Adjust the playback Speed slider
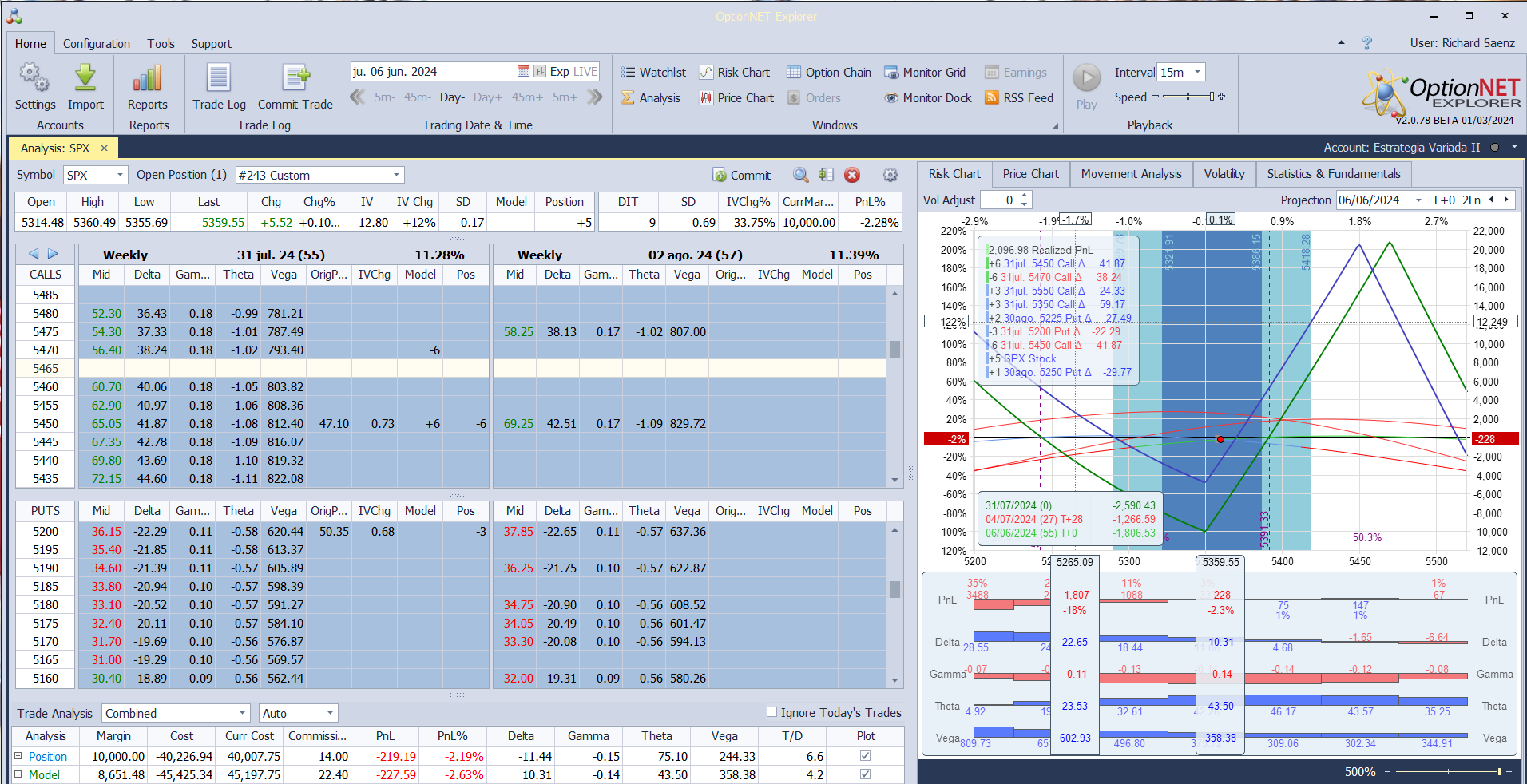 point(1189,97)
